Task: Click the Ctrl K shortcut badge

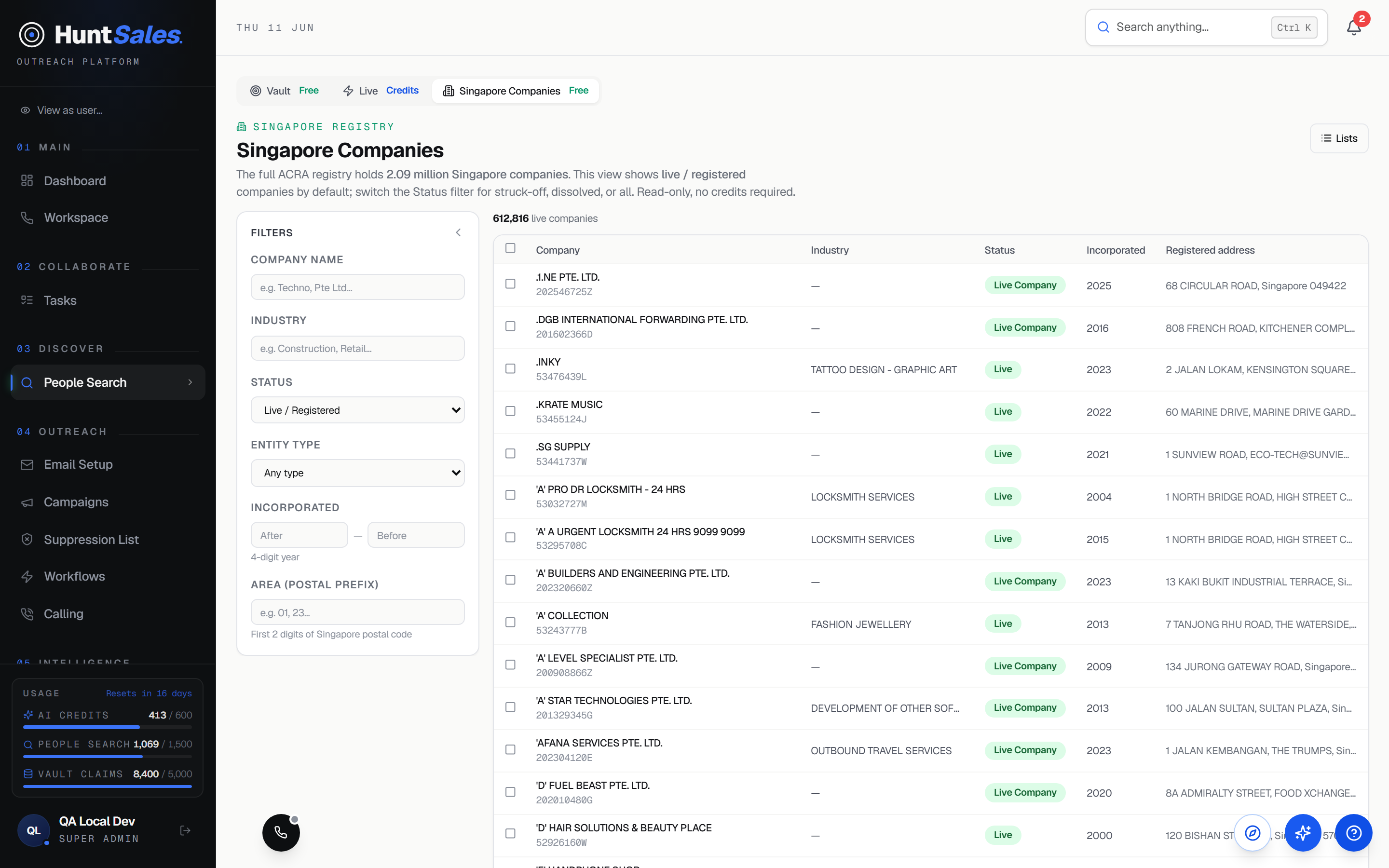Action: [1294, 27]
